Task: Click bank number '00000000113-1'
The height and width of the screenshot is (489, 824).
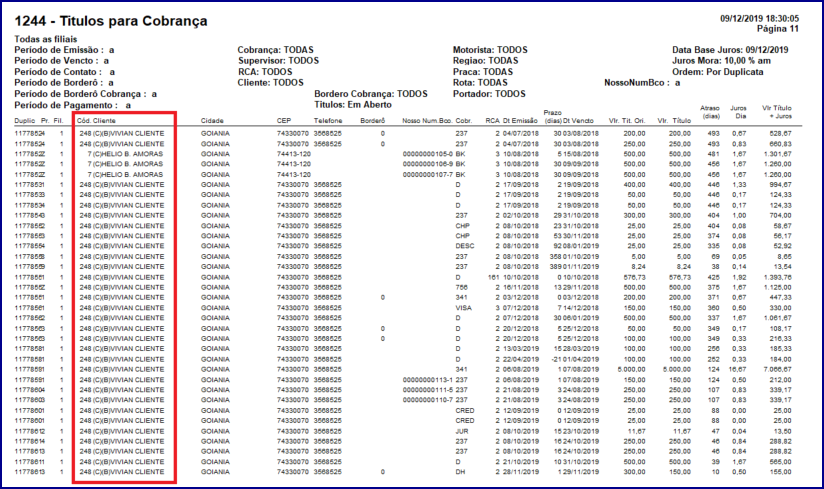Action: click(428, 380)
